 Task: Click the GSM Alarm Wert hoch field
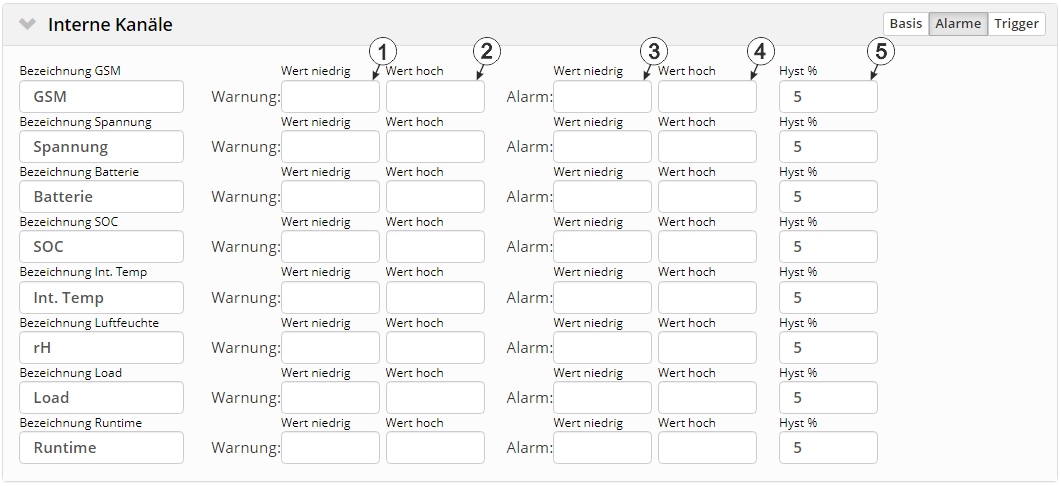[707, 97]
